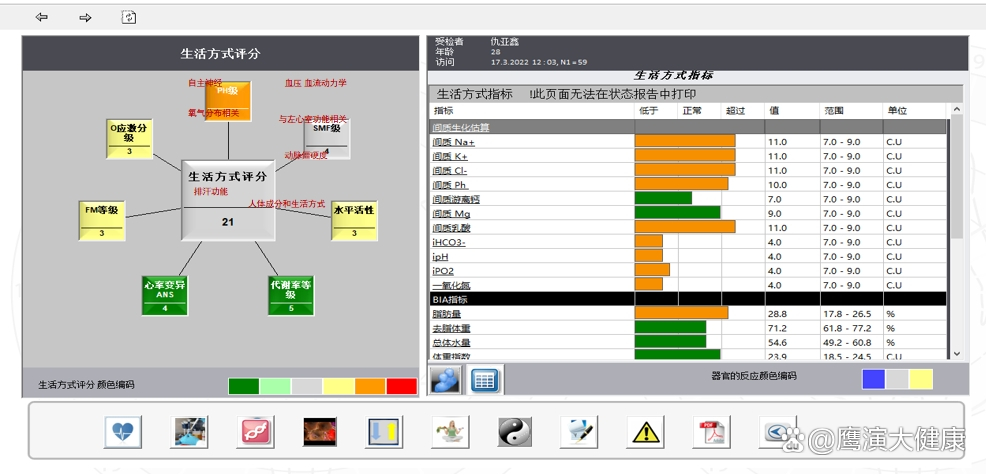Open the dark video image icon
The width and height of the screenshot is (986, 475).
320,432
